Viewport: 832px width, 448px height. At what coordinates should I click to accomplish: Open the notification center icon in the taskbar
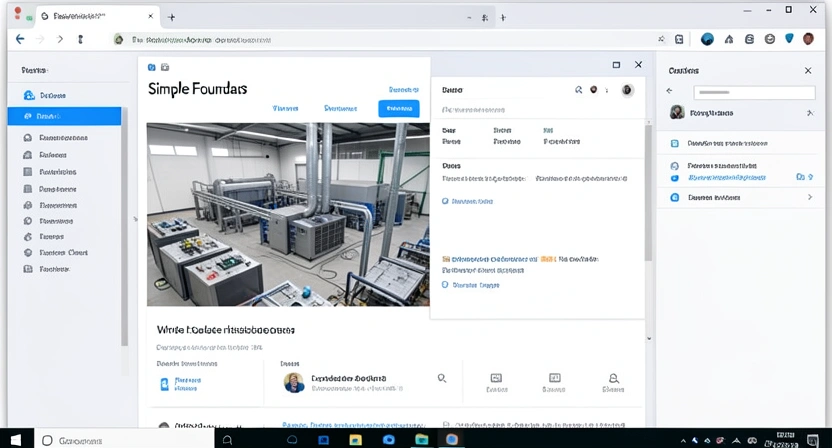[812, 440]
